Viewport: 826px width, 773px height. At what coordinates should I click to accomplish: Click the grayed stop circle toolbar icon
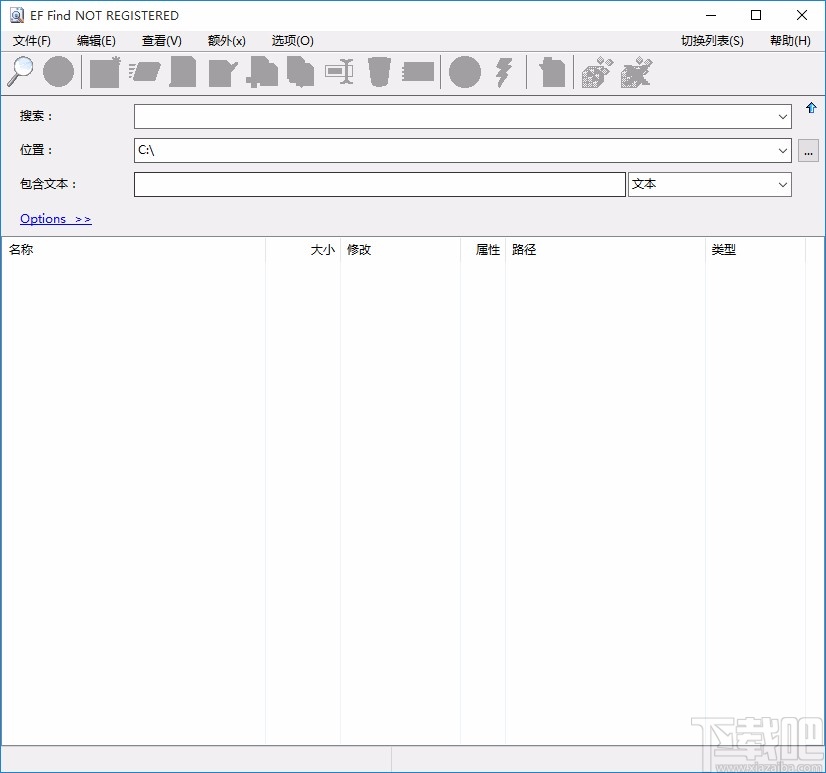pyautogui.click(x=58, y=72)
